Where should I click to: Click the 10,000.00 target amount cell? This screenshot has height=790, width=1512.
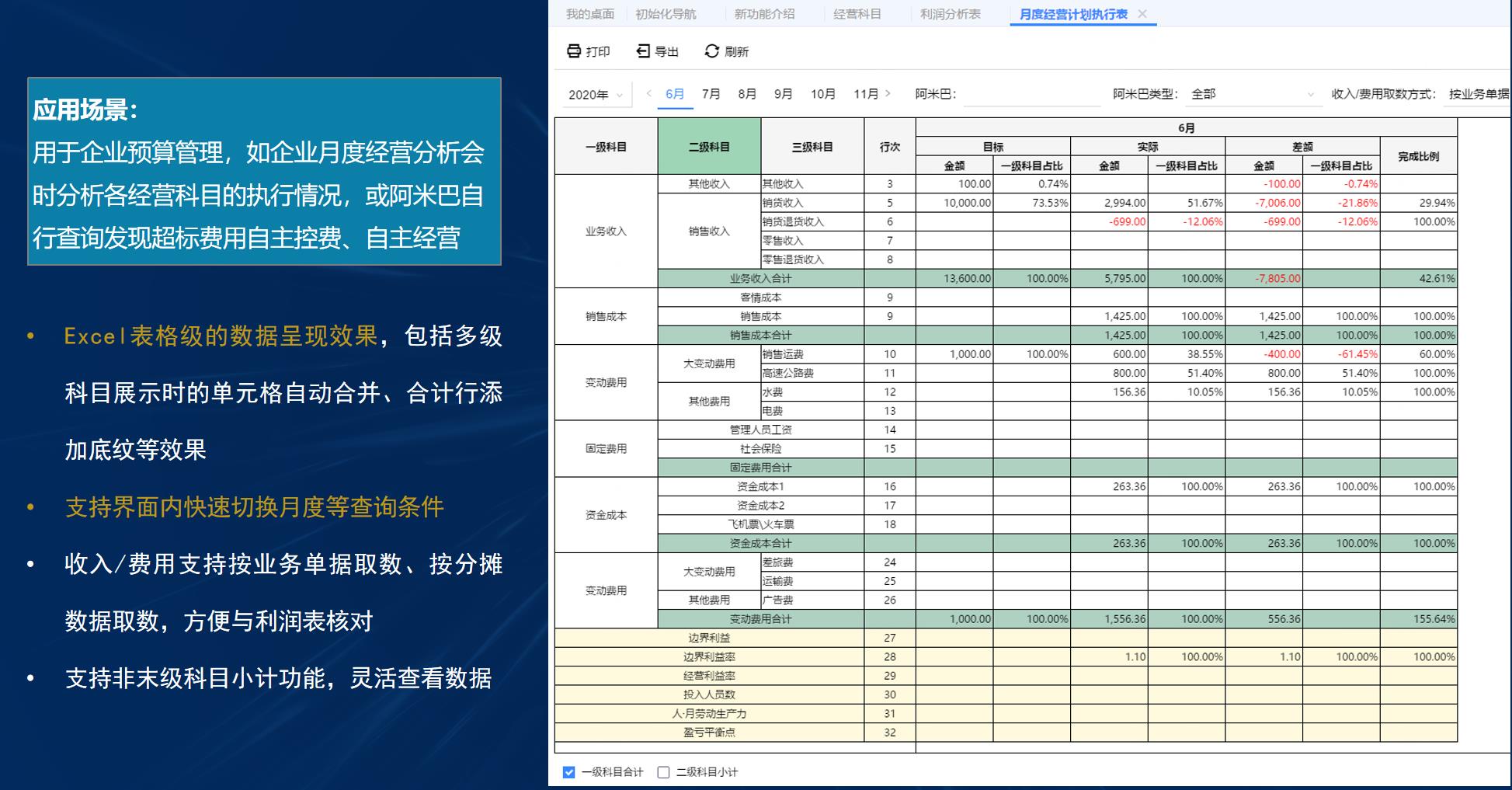pos(954,203)
